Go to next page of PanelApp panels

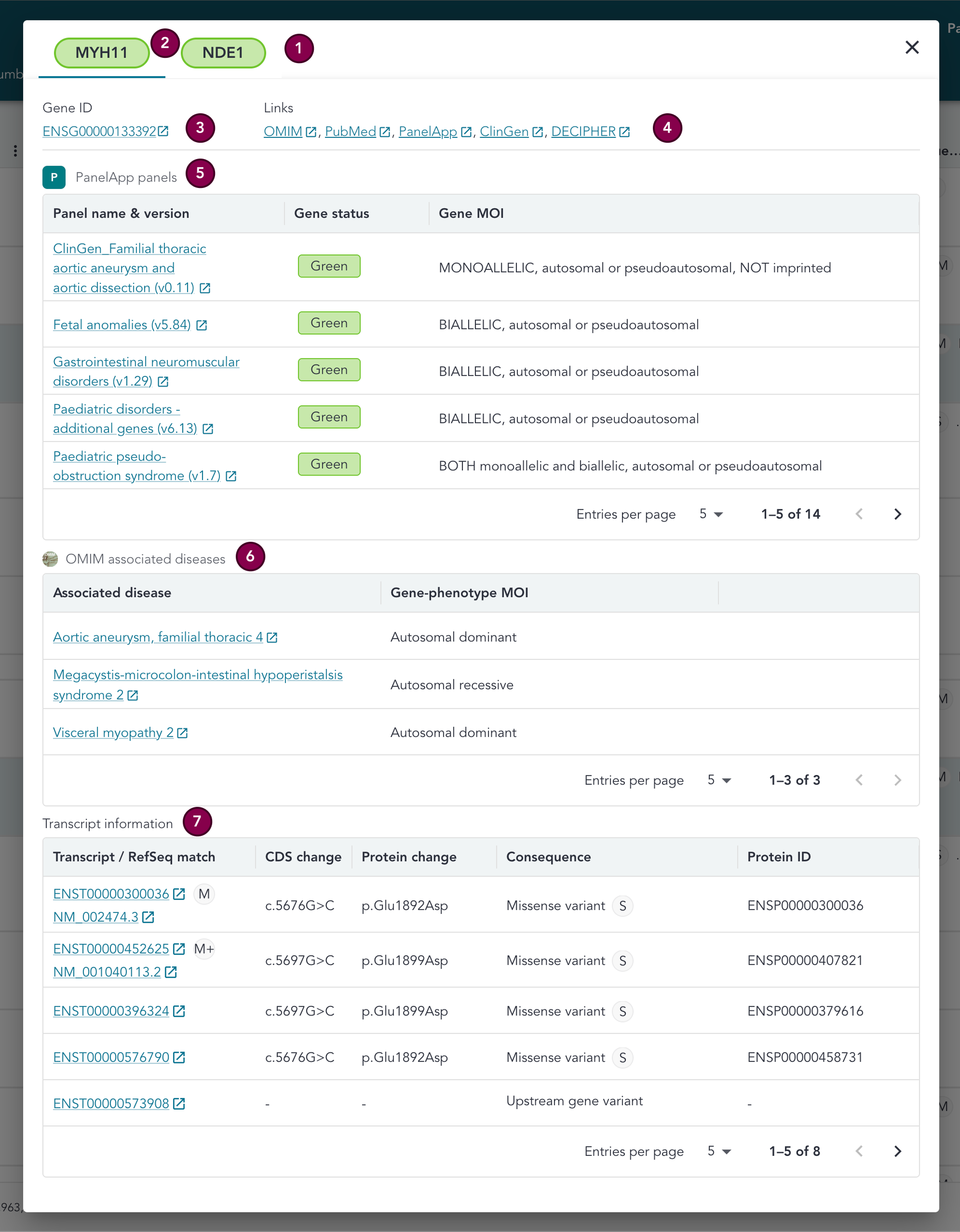pos(897,514)
